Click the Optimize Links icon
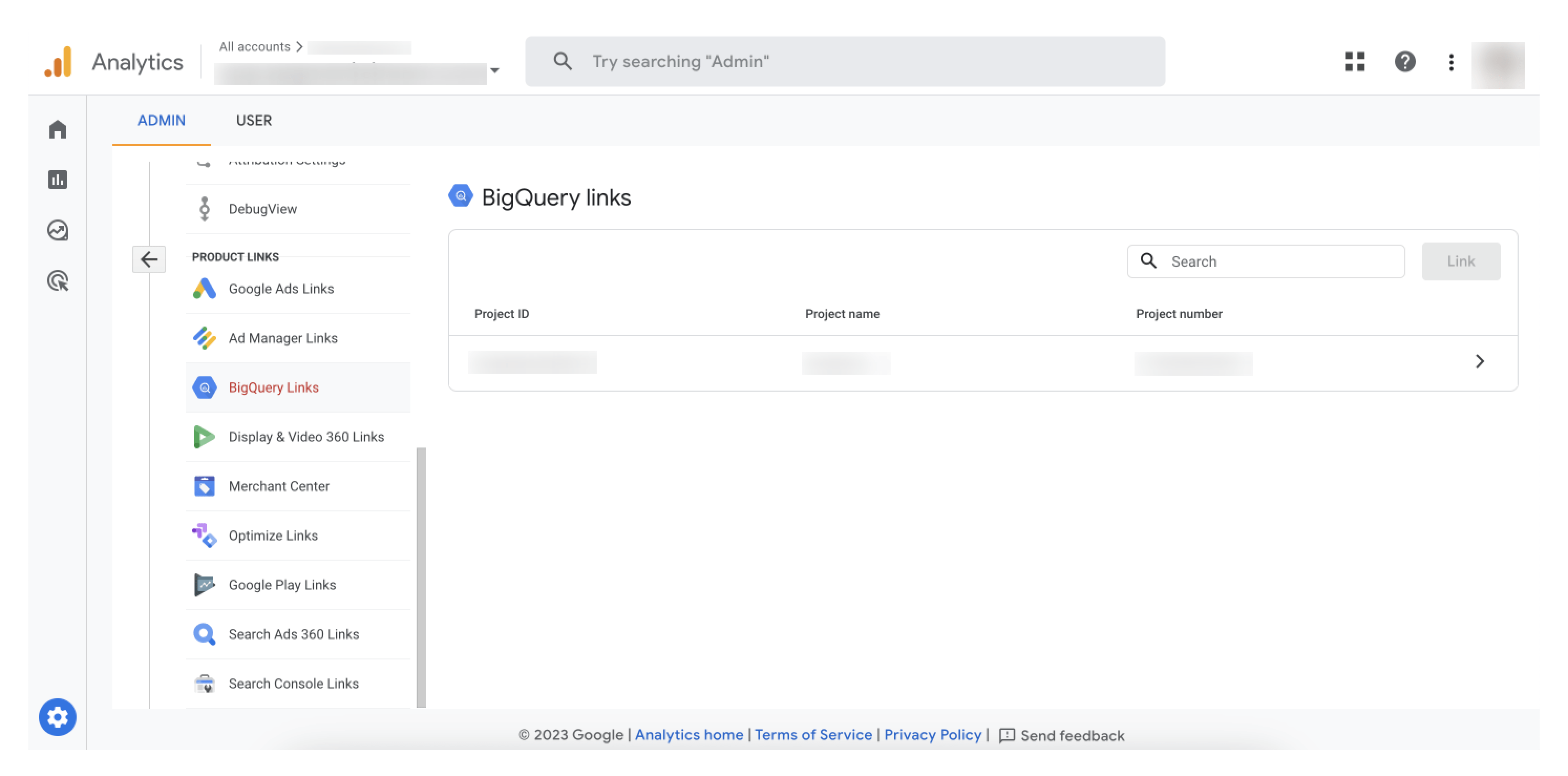Viewport: 1568px width, 776px height. click(x=205, y=536)
